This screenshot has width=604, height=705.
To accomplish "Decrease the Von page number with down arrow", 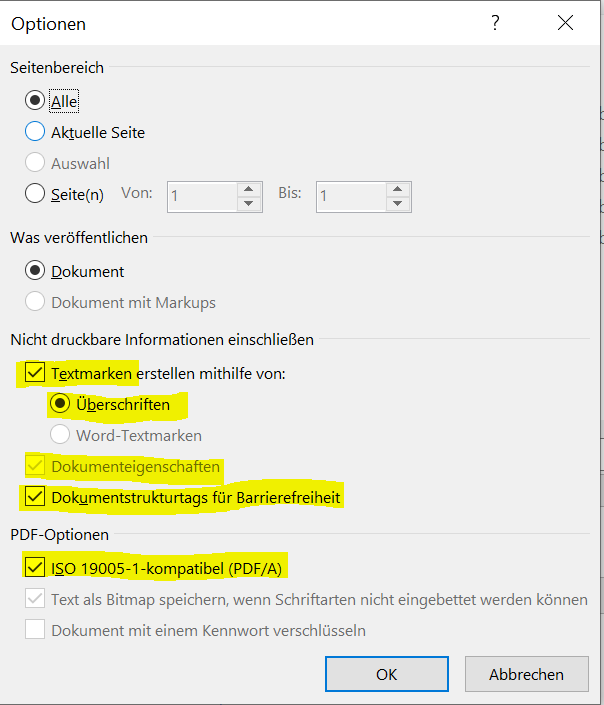I will 249,204.
